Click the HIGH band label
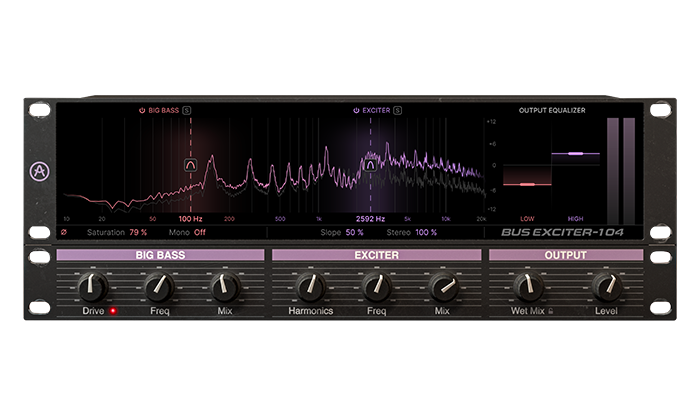This screenshot has height=400, width=700. click(x=575, y=219)
